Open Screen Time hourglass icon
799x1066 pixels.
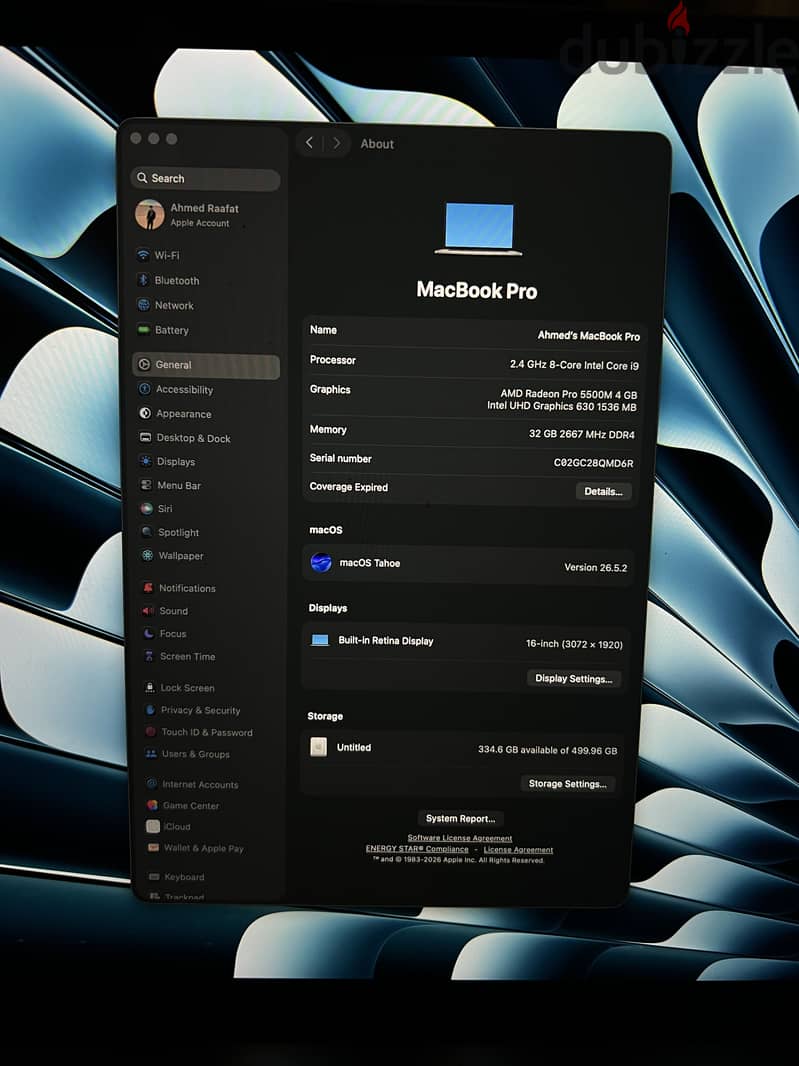point(149,656)
